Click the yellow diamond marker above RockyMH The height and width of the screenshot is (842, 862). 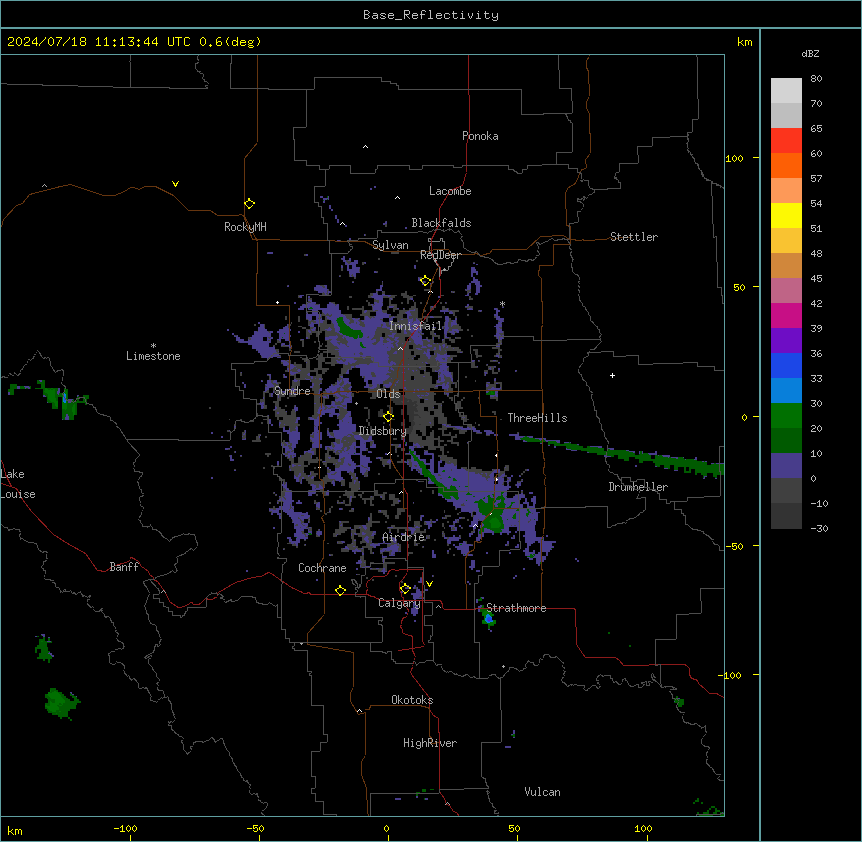pyautogui.click(x=250, y=204)
